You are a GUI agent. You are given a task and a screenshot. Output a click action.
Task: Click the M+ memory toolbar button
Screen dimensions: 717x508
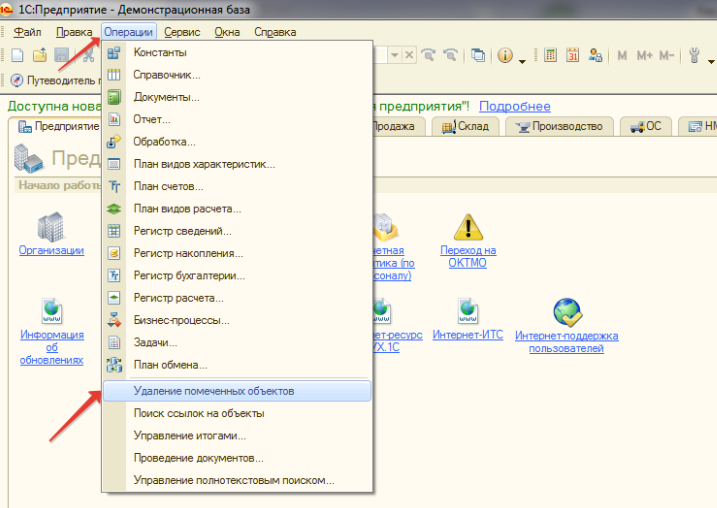[x=644, y=56]
